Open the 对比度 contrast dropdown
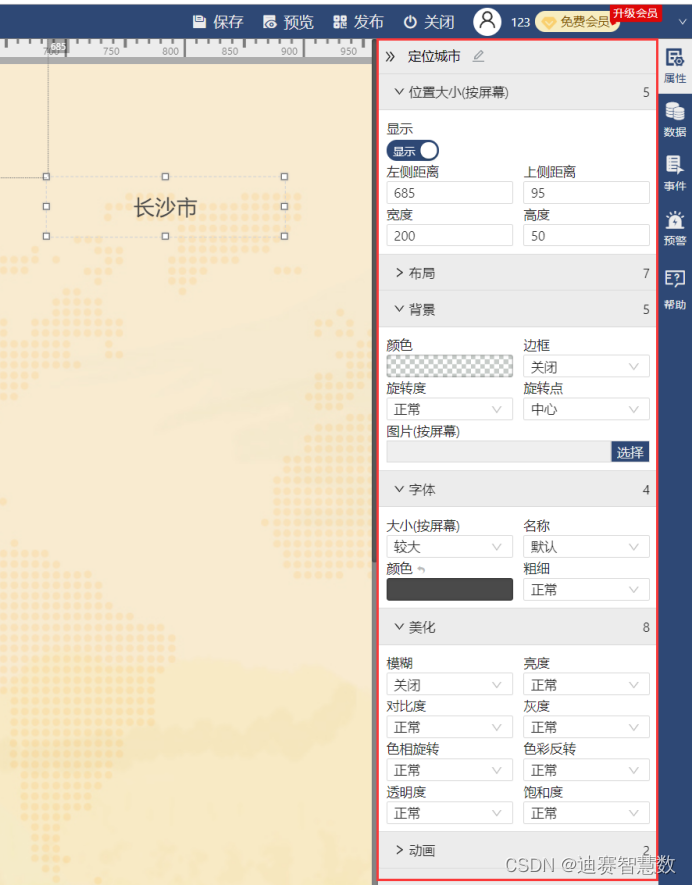The width and height of the screenshot is (692, 885). [450, 727]
